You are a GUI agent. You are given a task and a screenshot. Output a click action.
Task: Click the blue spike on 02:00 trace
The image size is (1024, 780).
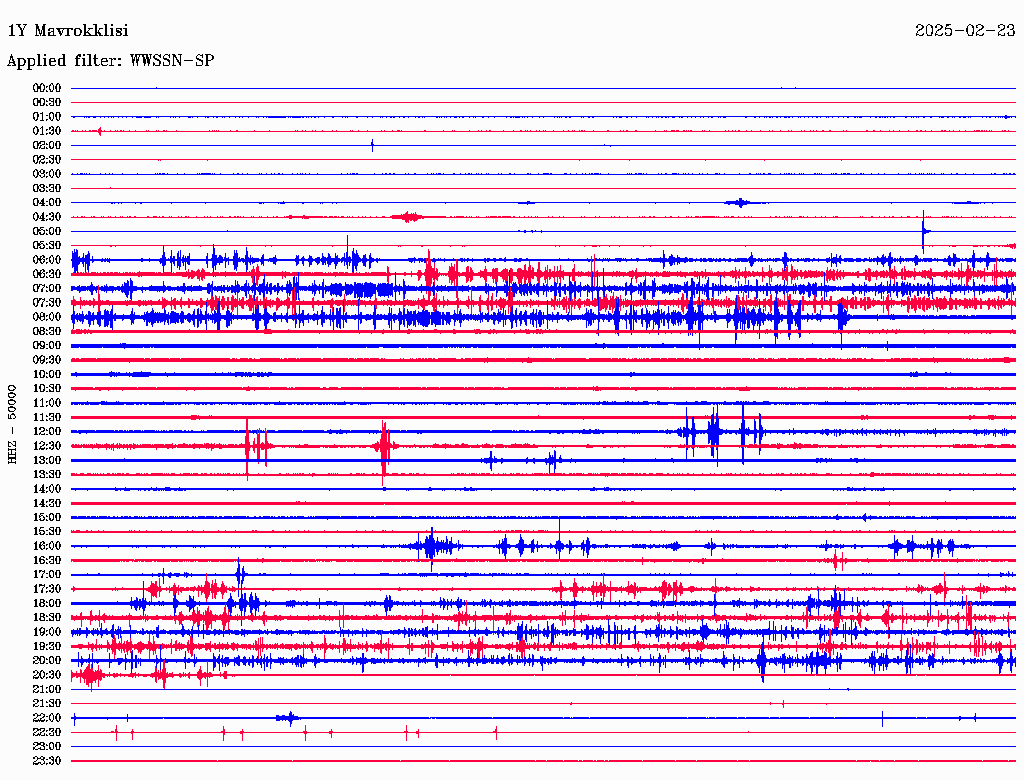click(372, 145)
